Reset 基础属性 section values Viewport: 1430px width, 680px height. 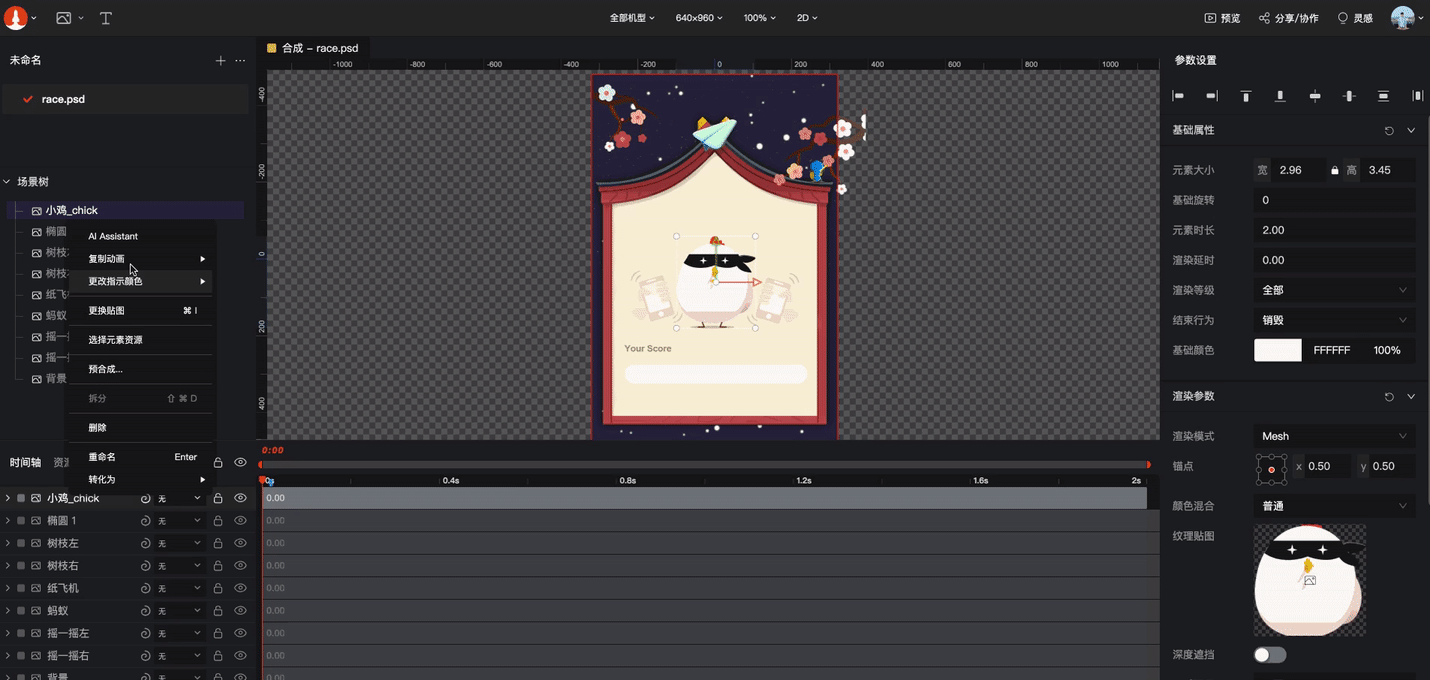pos(1389,131)
